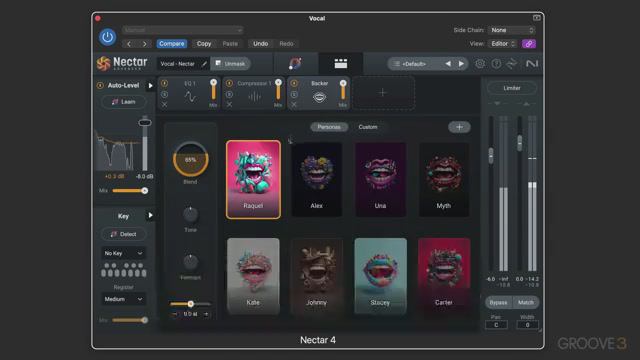Select the Raquel persona card

click(x=253, y=180)
